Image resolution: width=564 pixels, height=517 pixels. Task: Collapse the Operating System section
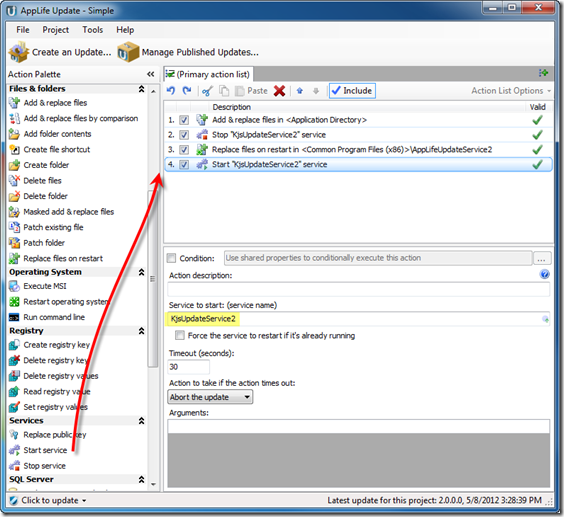pos(142,272)
